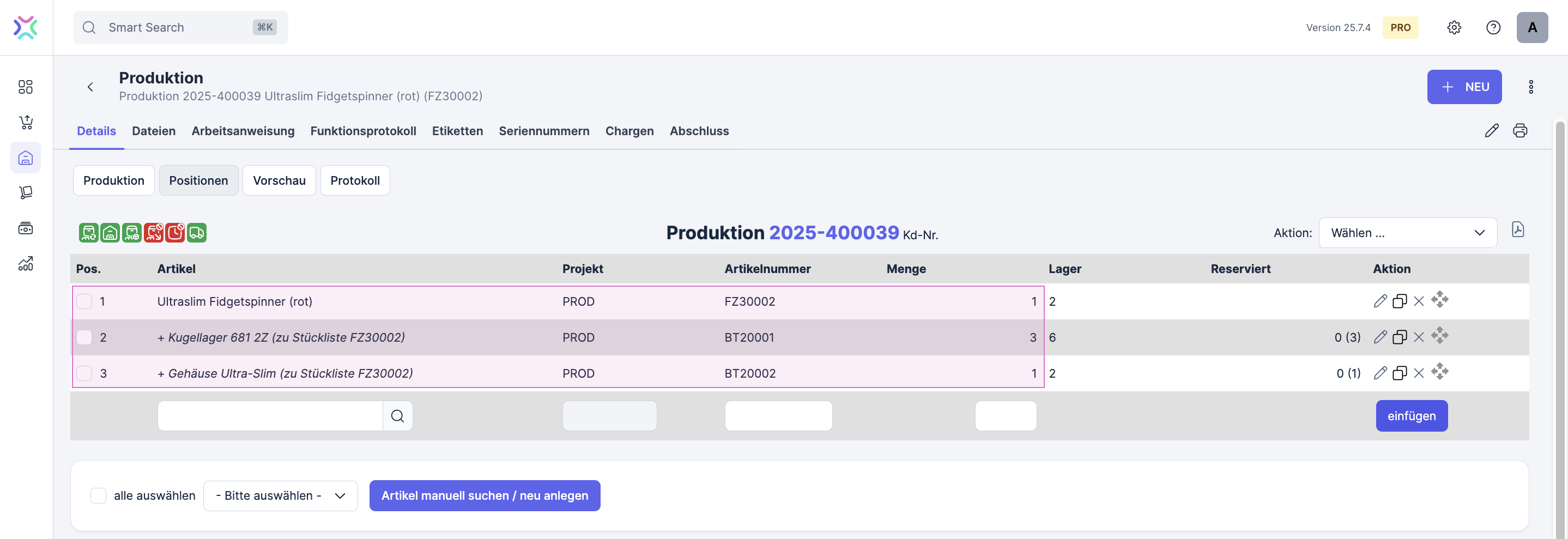Switch to the Seriennummern tab

point(543,131)
